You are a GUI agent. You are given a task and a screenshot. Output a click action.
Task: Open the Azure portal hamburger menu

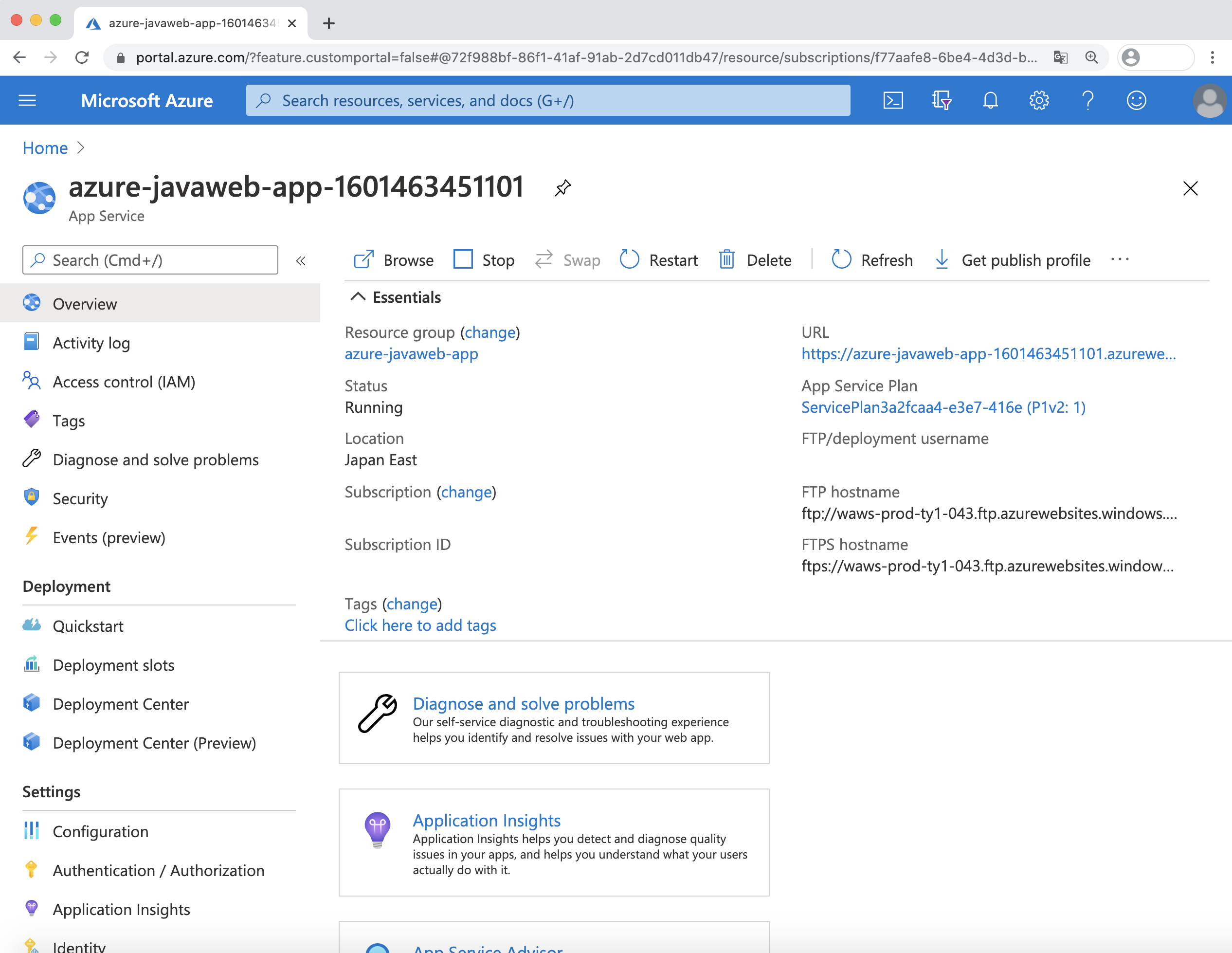(27, 100)
